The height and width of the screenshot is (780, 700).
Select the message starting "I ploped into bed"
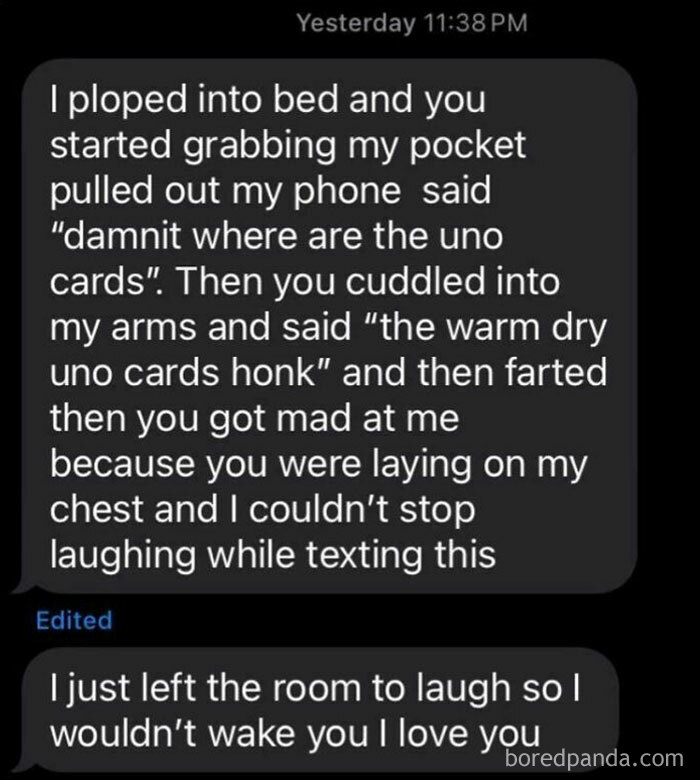pos(328,326)
